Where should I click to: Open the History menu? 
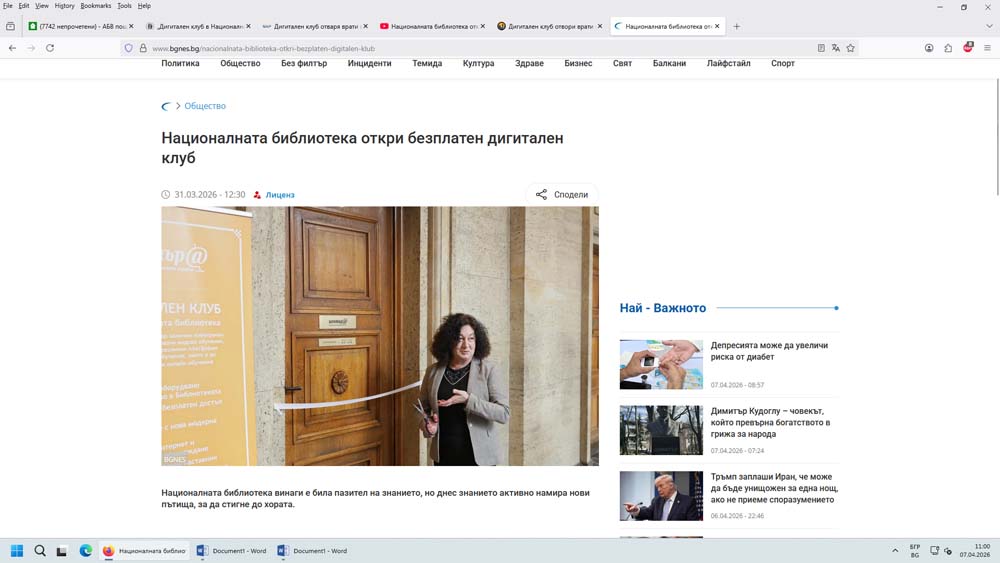coord(64,6)
